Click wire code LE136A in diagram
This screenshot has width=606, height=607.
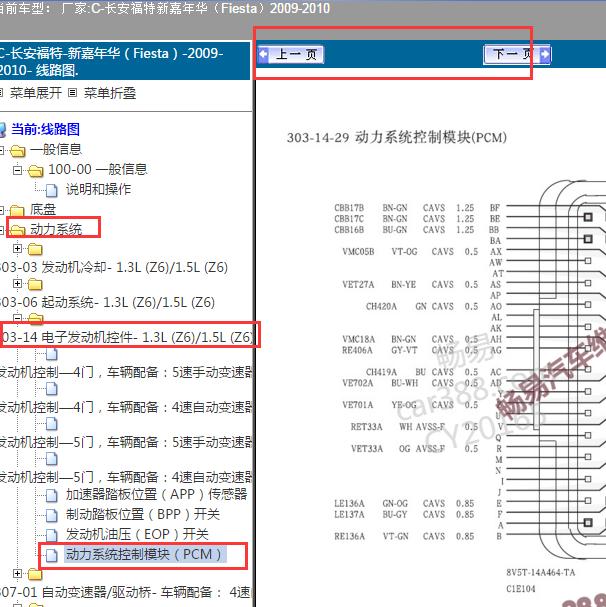[x=349, y=504]
